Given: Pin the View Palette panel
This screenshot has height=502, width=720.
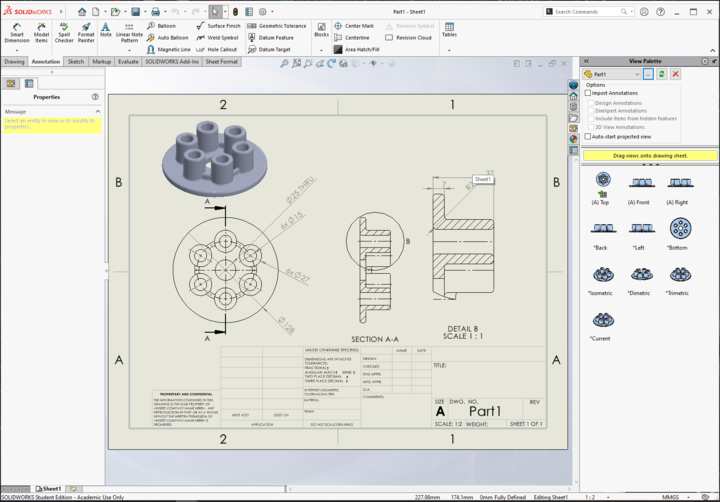Looking at the screenshot, I should 714,61.
